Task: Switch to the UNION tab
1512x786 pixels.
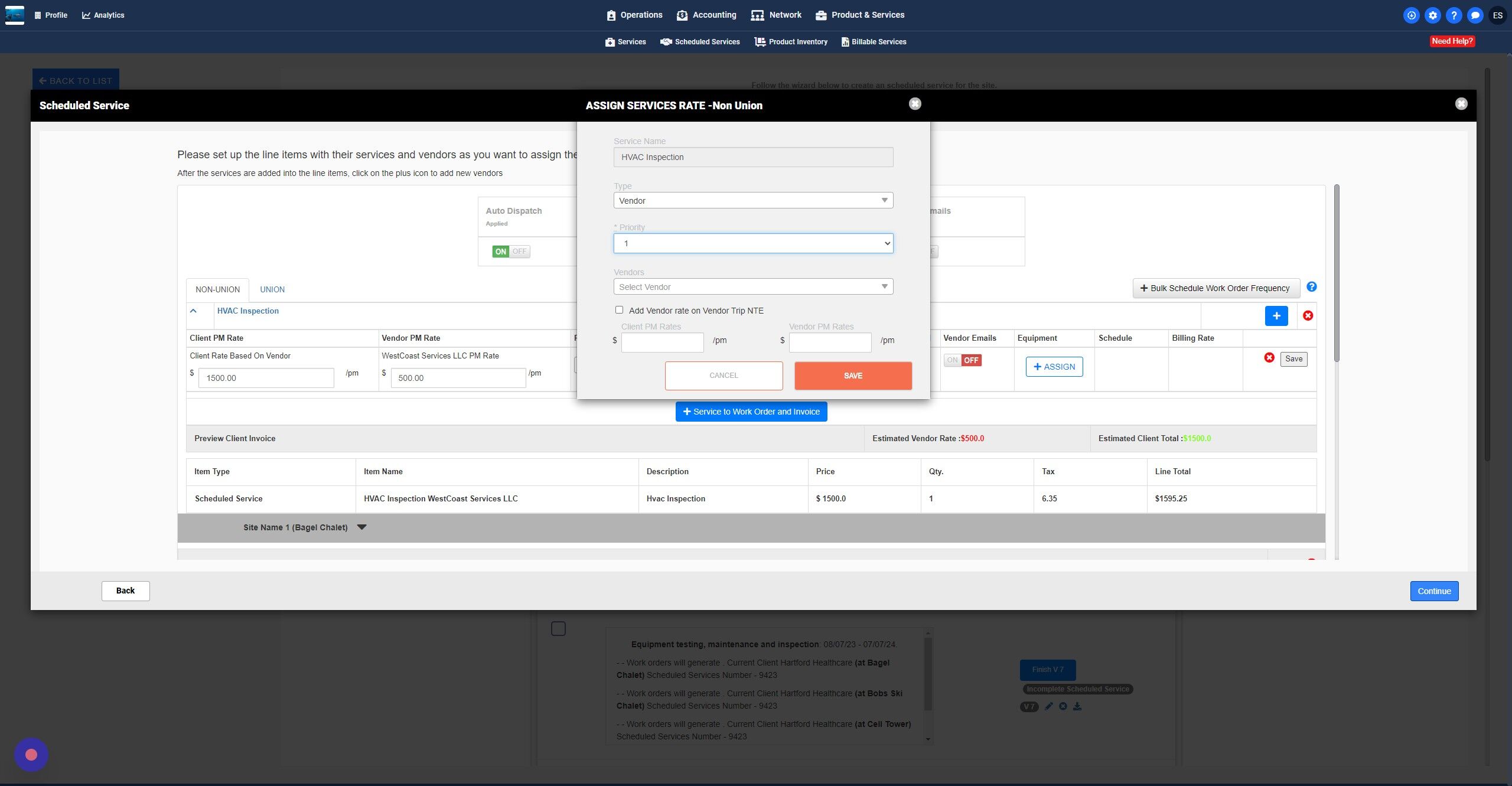Action: tap(272, 289)
